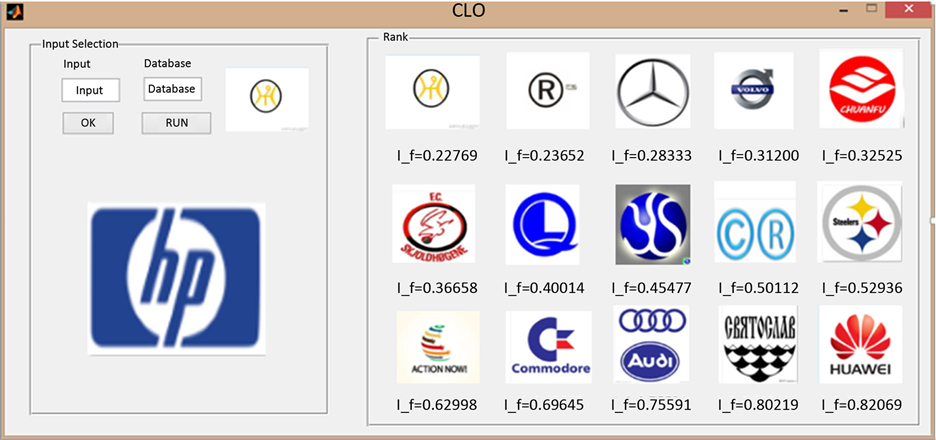The width and height of the screenshot is (936, 440).
Task: Click the OK button
Action: click(88, 123)
